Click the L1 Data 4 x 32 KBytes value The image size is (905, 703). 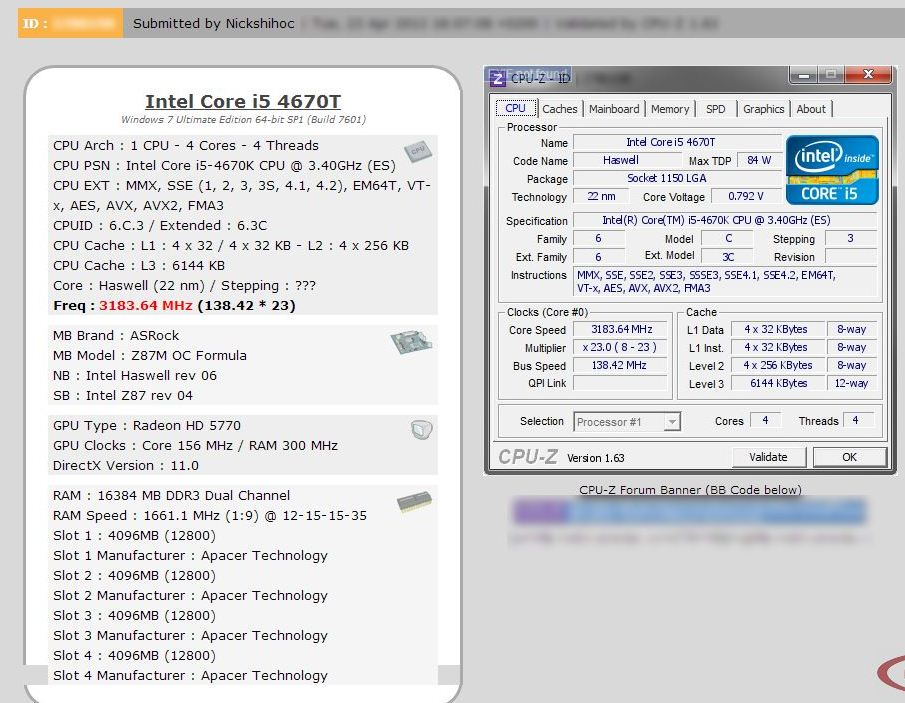[777, 330]
